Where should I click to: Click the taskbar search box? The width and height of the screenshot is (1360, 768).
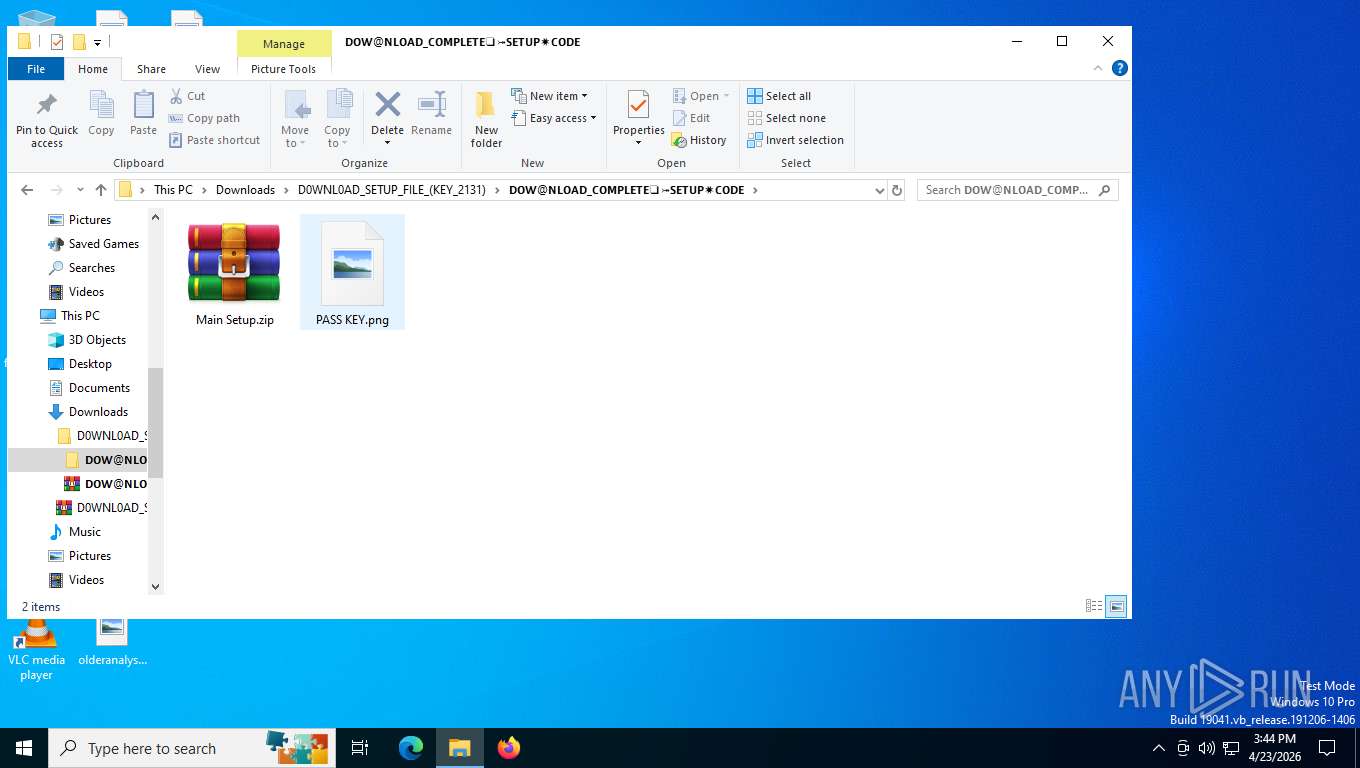pos(191,748)
